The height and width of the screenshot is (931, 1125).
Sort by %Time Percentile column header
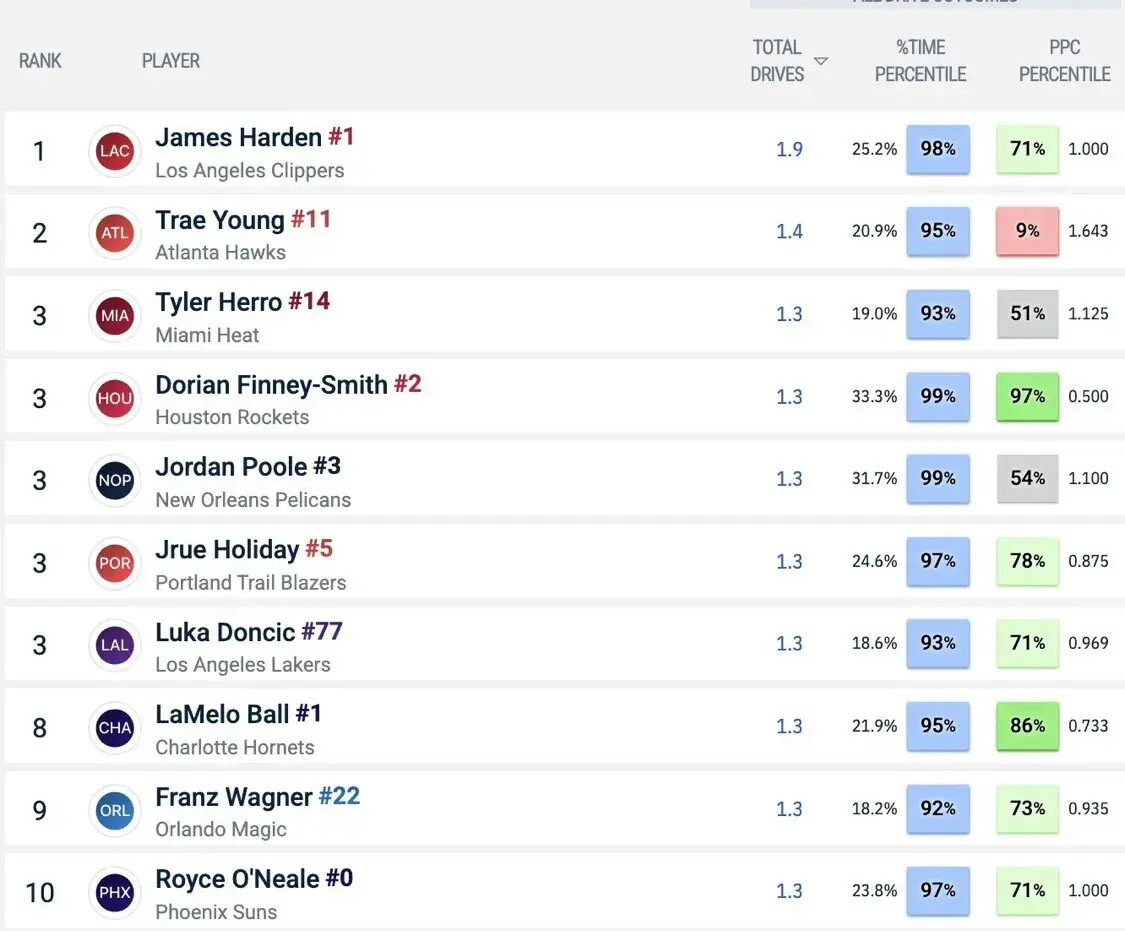click(920, 61)
